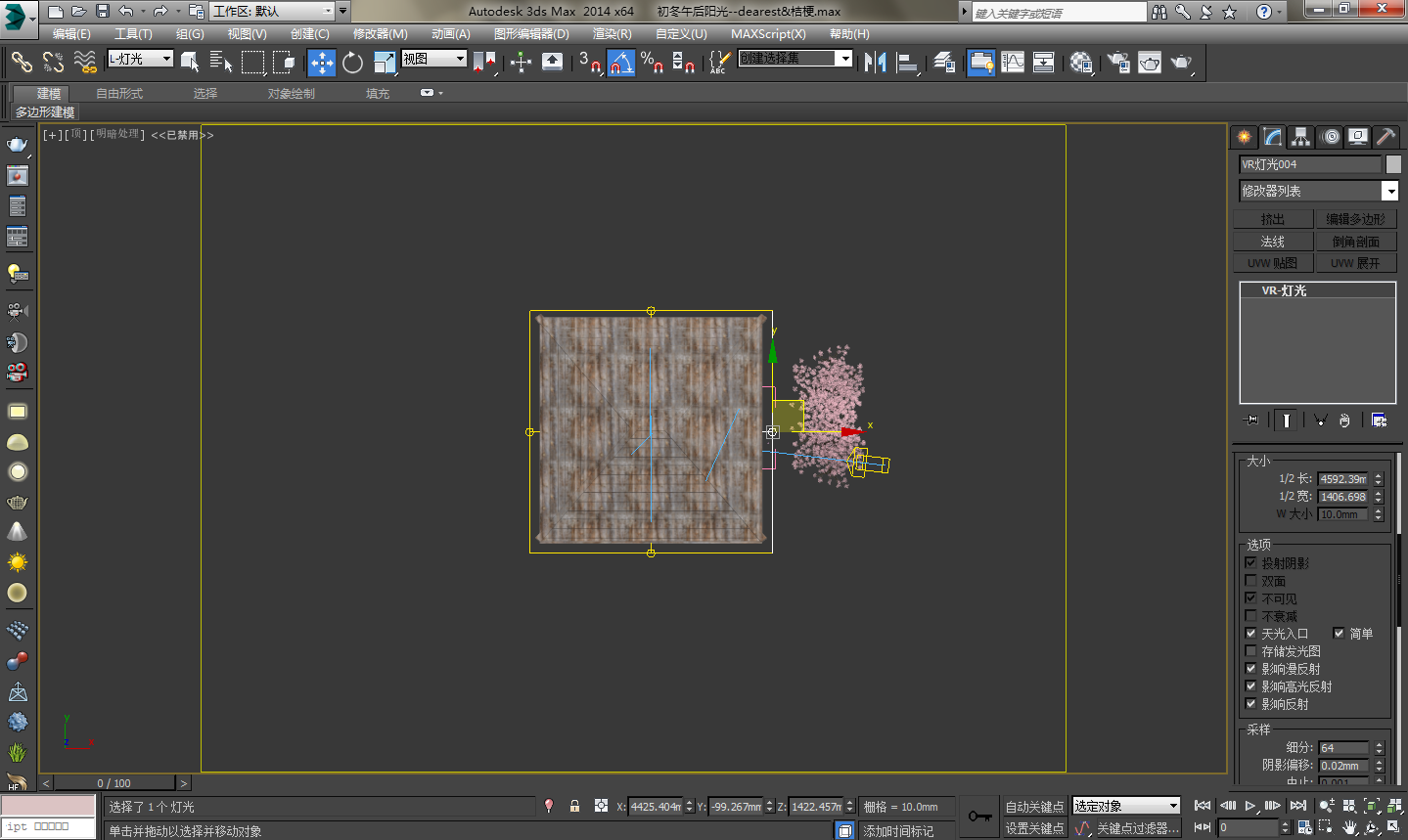Toggle the Angle Snap icon

tap(621, 63)
